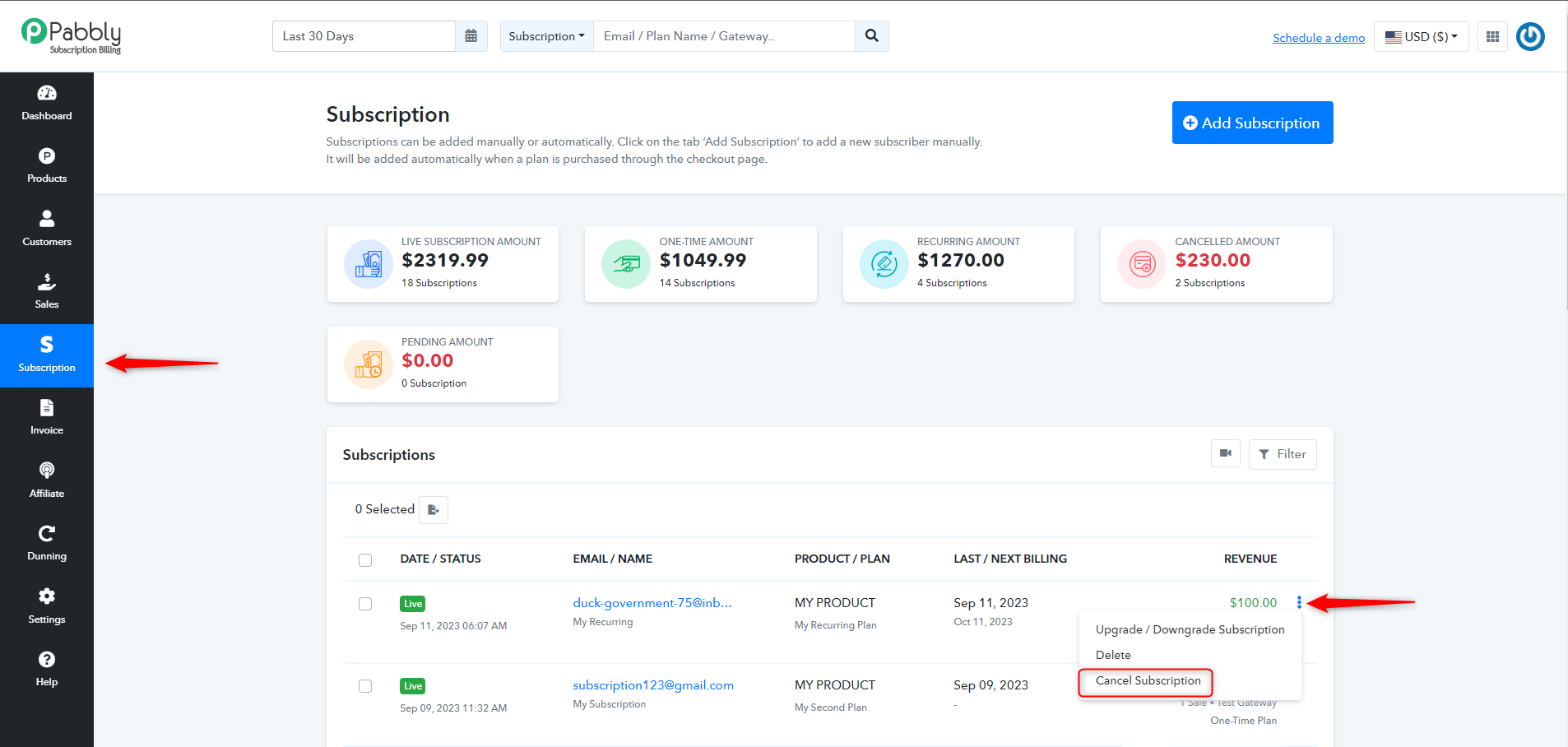Follow the Schedule a demo link
The width and height of the screenshot is (1568, 747).
pos(1319,38)
